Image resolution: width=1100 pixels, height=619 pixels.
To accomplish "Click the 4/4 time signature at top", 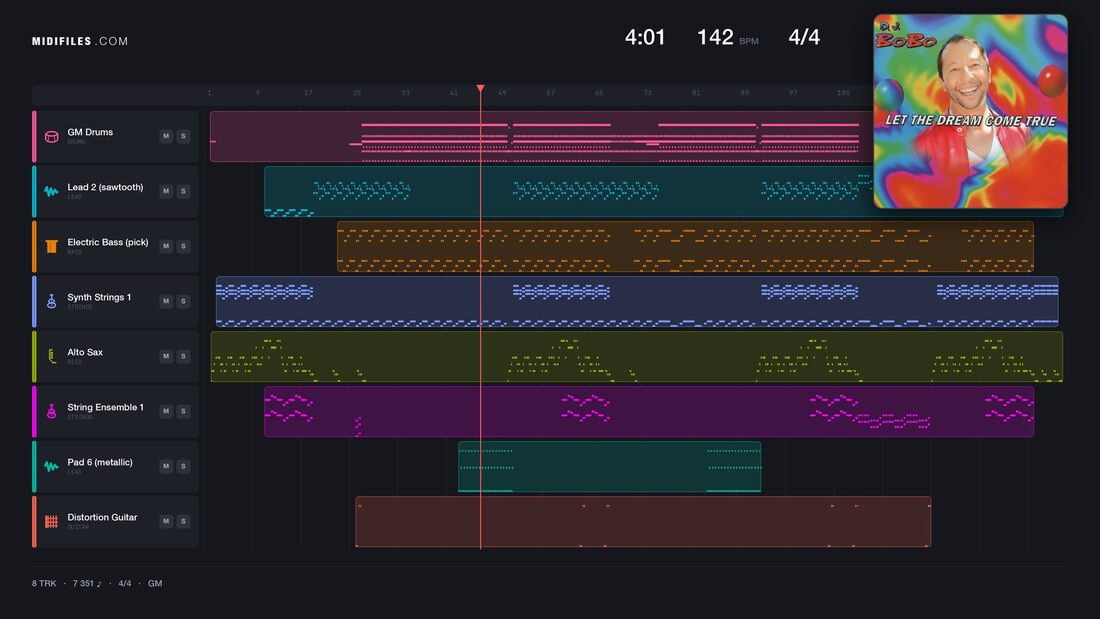I will click(804, 37).
